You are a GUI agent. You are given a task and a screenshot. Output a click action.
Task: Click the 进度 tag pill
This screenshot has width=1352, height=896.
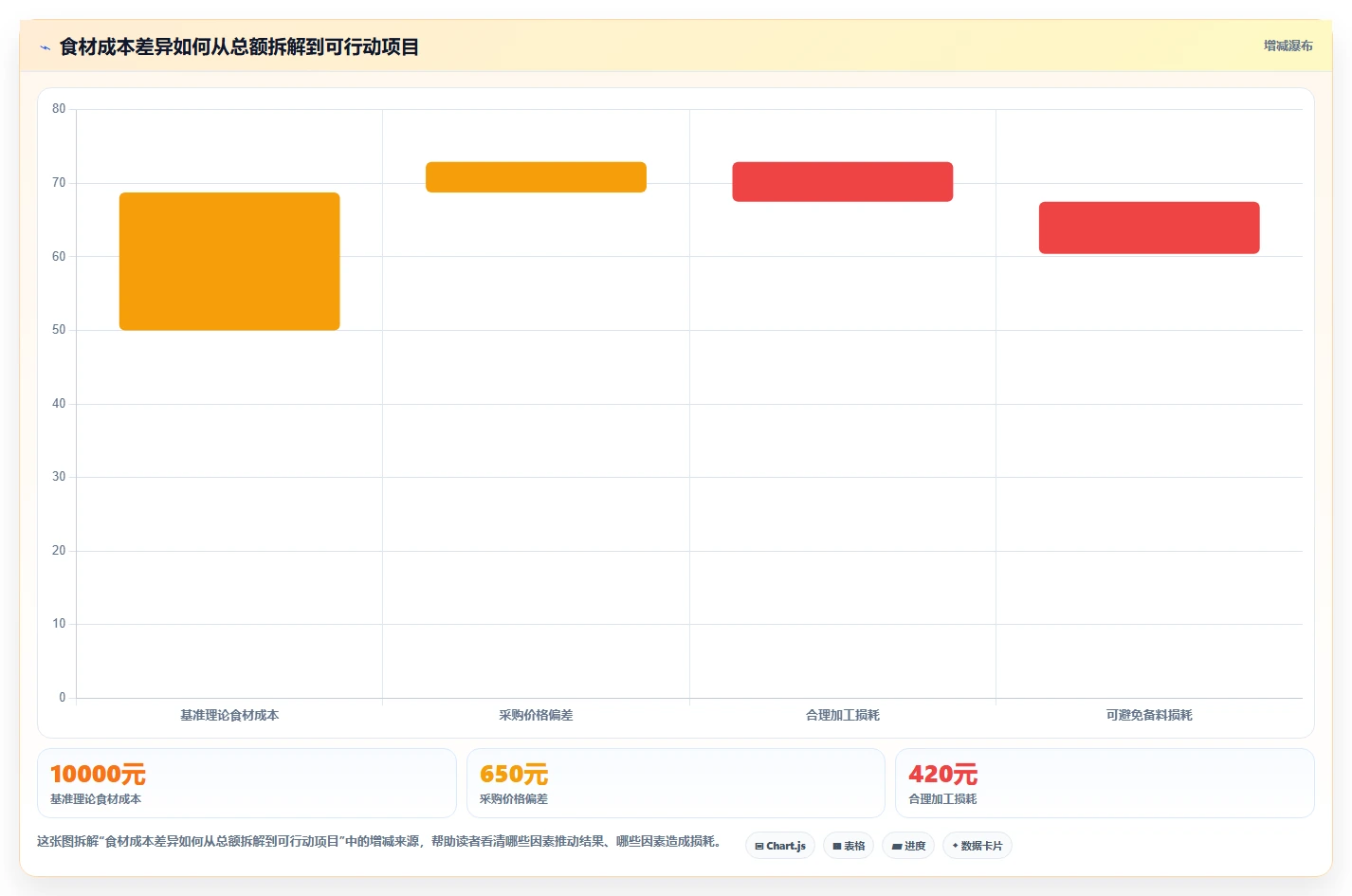(908, 846)
